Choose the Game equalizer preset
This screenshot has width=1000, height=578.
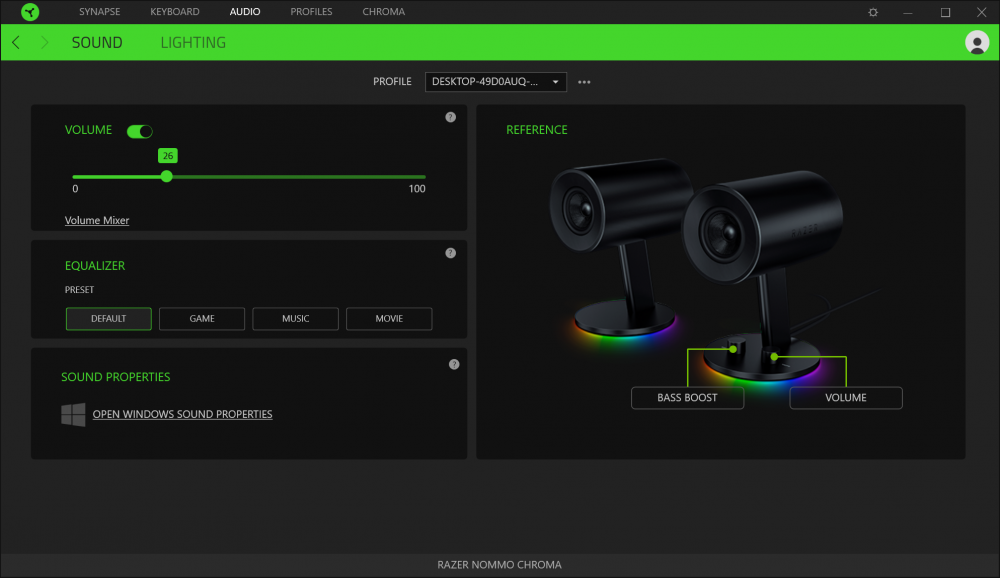[x=202, y=318]
